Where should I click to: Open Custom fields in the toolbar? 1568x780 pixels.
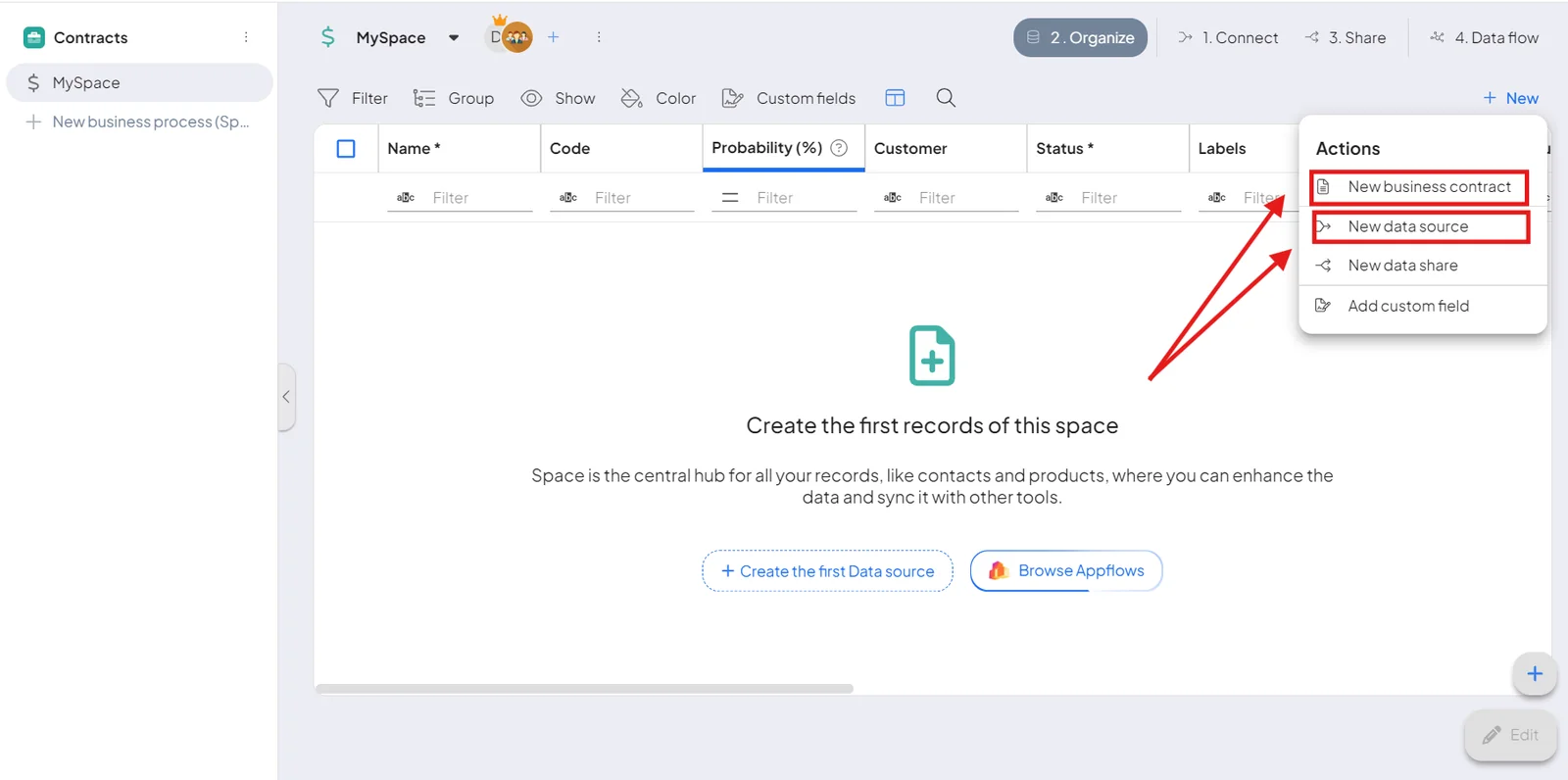[789, 98]
